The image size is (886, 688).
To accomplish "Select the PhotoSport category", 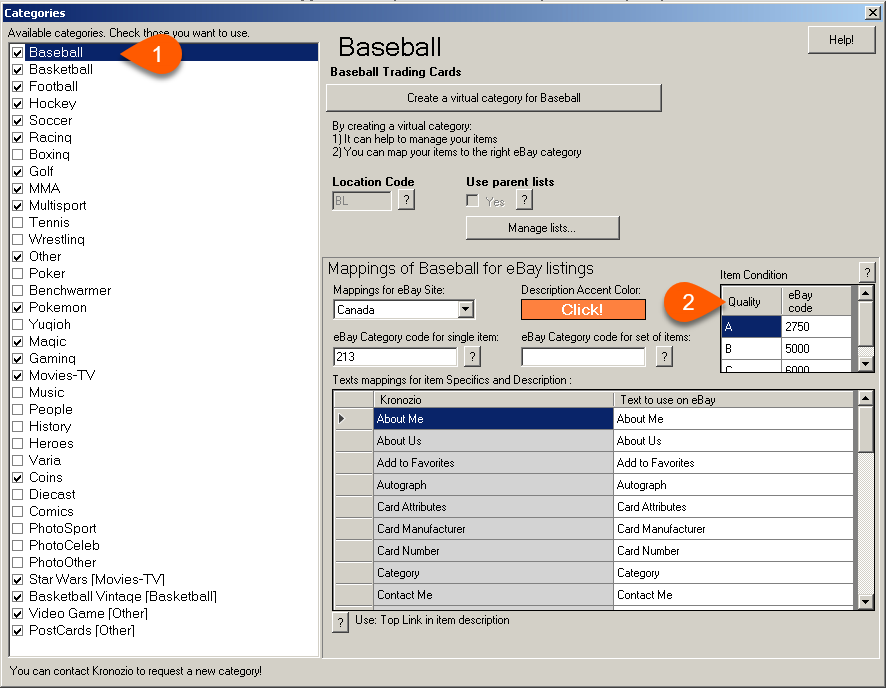I will point(63,529).
